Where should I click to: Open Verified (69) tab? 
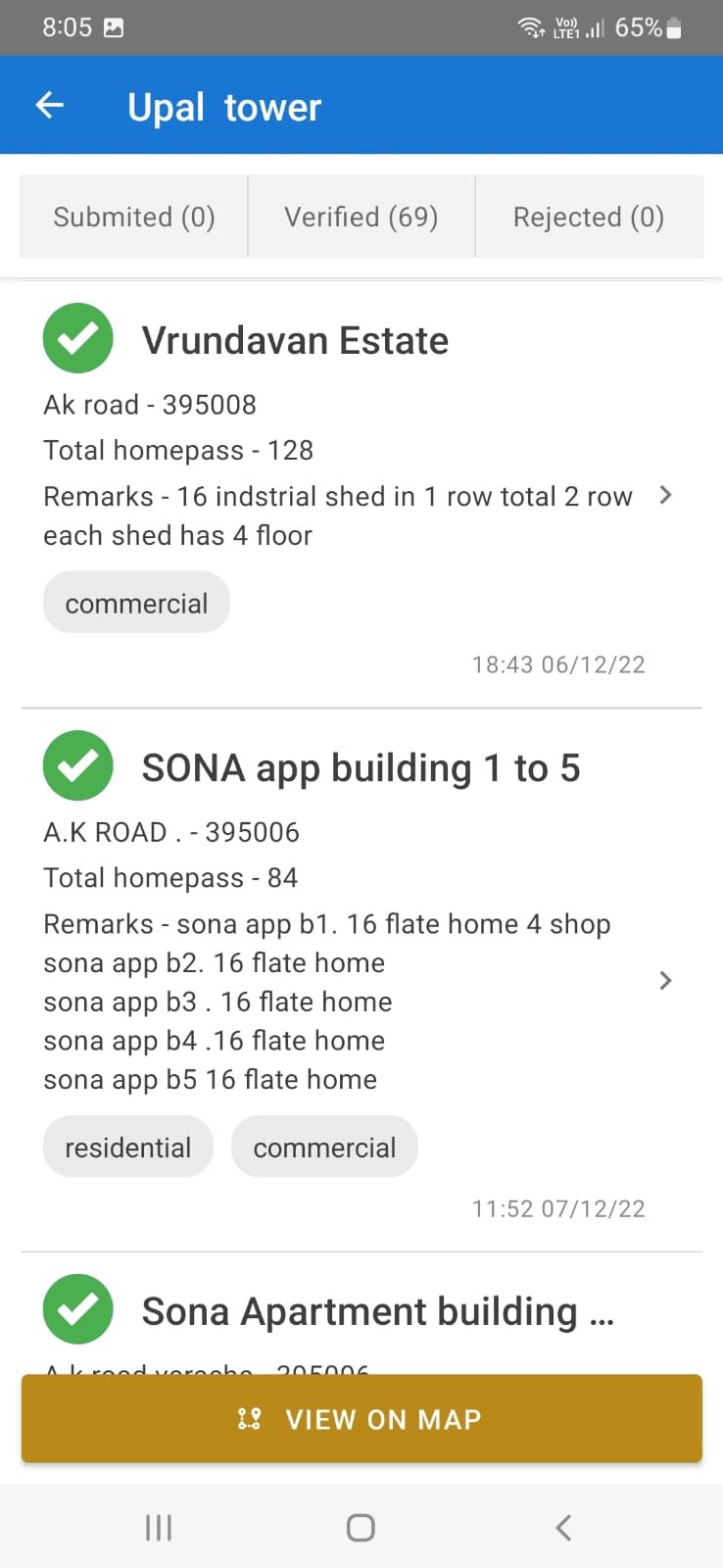tap(361, 217)
